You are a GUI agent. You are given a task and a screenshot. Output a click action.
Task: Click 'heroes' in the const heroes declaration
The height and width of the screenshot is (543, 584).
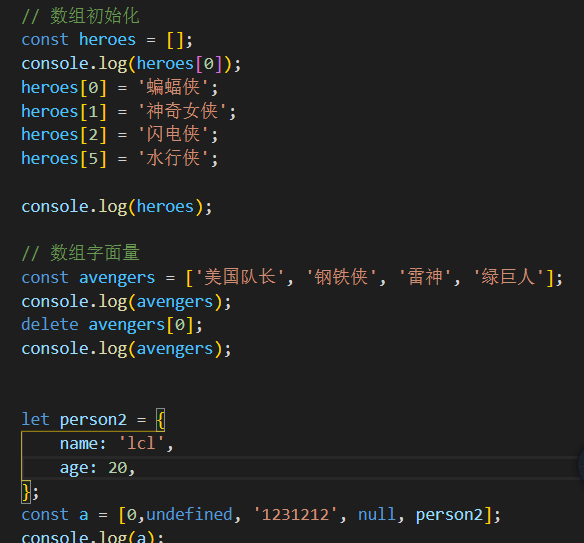[x=107, y=39]
